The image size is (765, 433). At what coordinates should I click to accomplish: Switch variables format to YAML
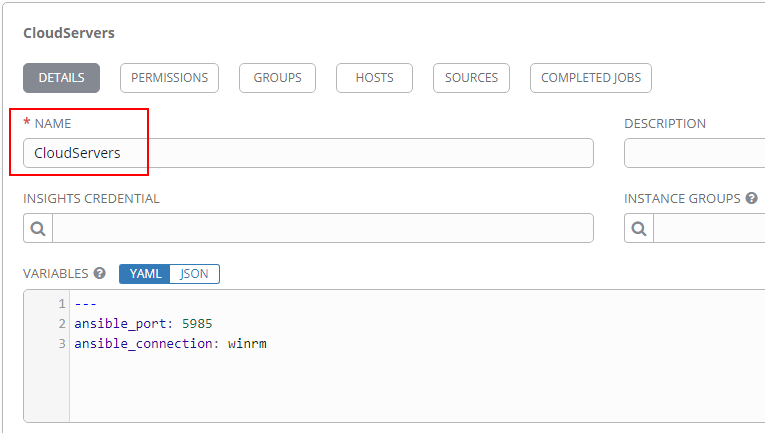point(145,274)
